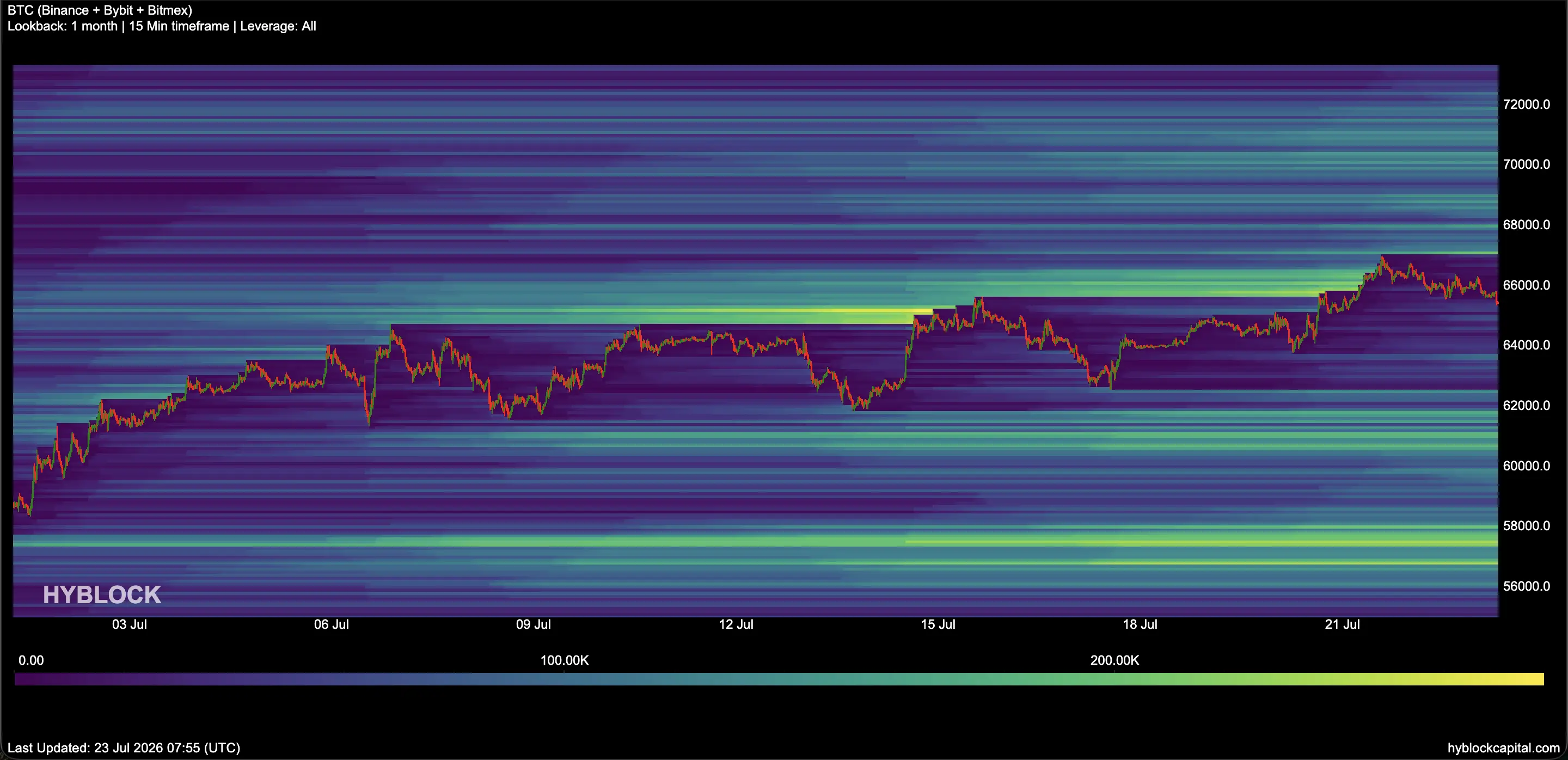Viewport: 1568px width, 760px height.
Task: Click the 'Lookback: 1 month' subtitle text
Action: point(63,26)
